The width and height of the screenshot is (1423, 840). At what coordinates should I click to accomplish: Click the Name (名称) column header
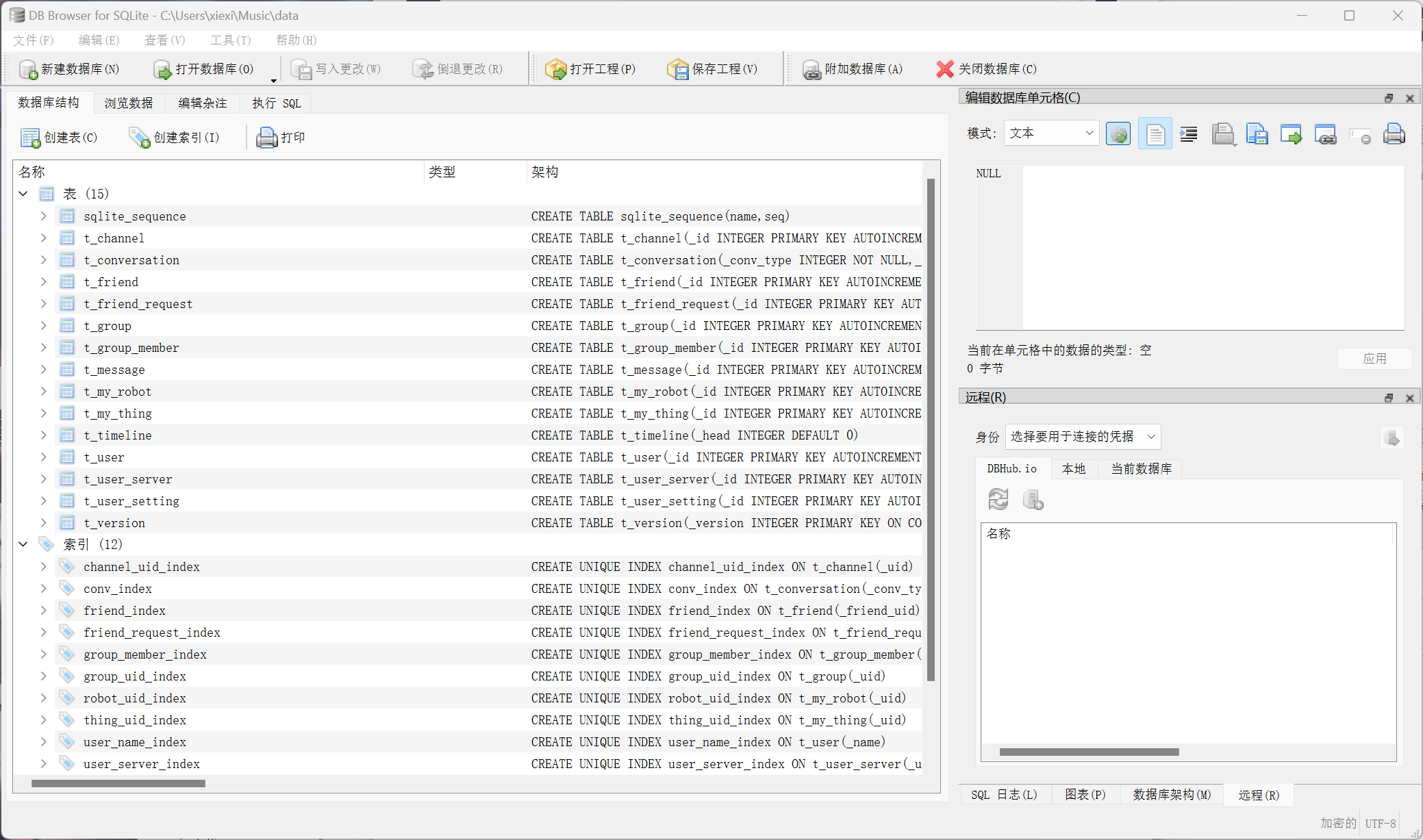point(218,172)
